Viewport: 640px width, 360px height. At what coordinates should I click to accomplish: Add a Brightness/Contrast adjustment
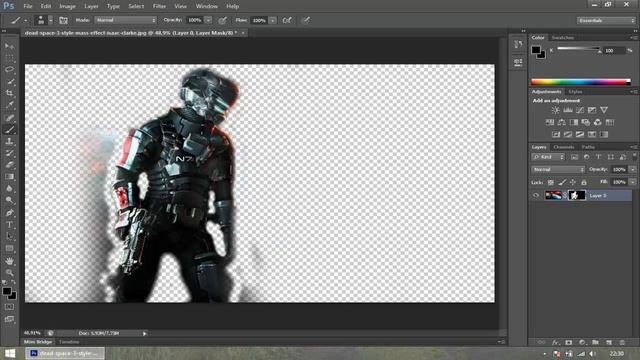tap(556, 110)
